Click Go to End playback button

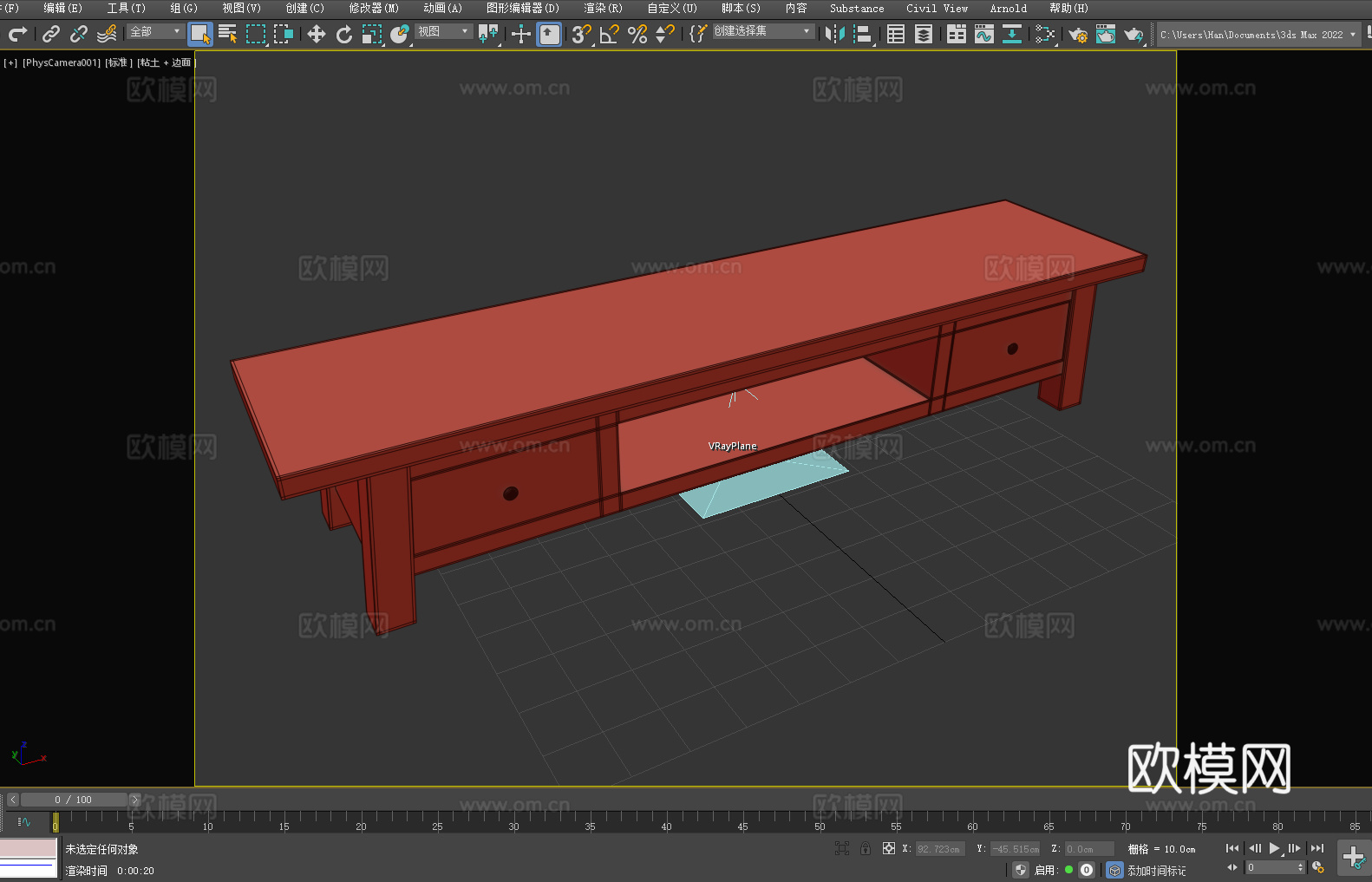(1317, 848)
